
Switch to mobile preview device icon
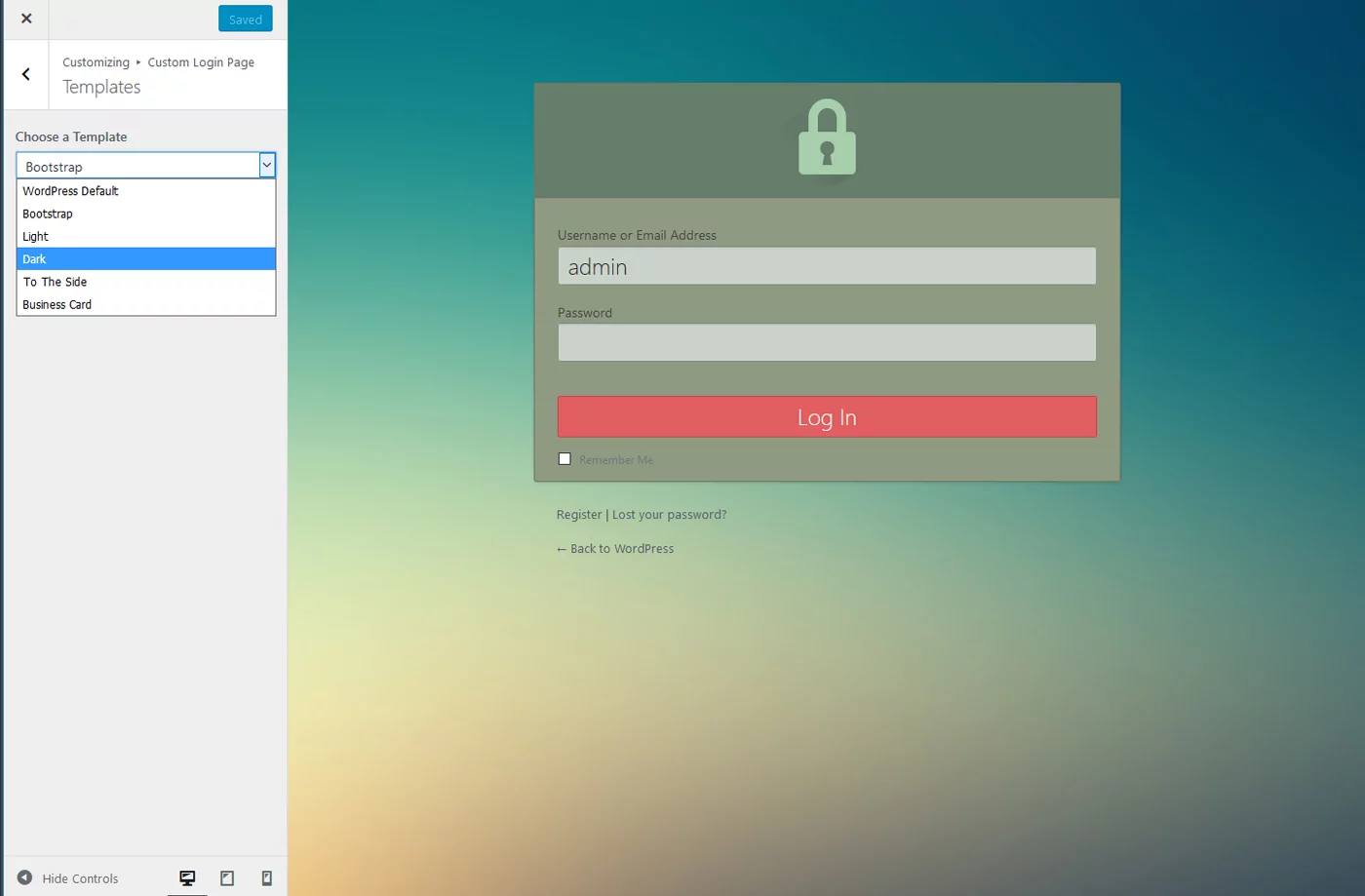pos(266,878)
